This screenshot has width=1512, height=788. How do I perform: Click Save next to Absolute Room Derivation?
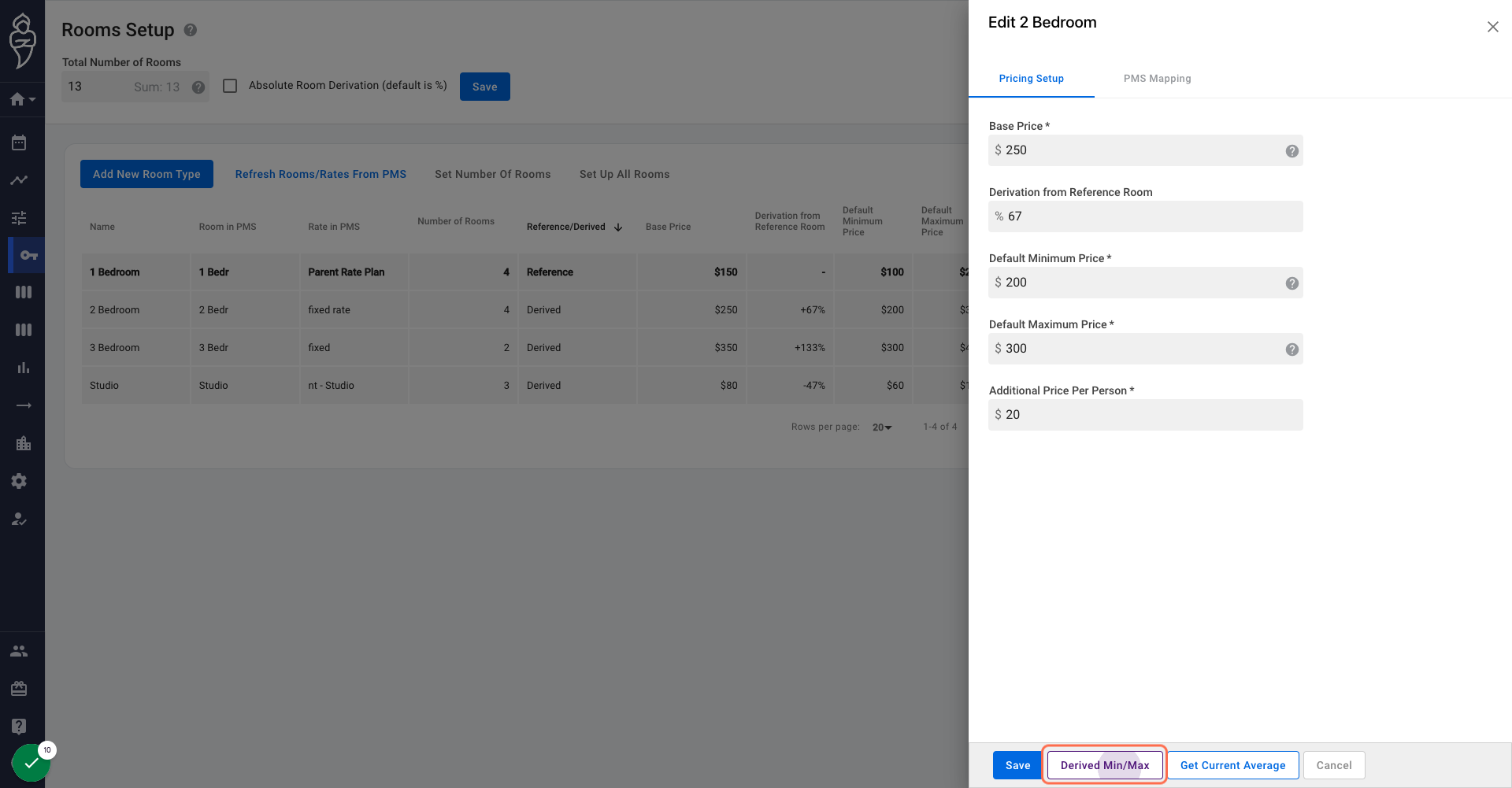485,87
